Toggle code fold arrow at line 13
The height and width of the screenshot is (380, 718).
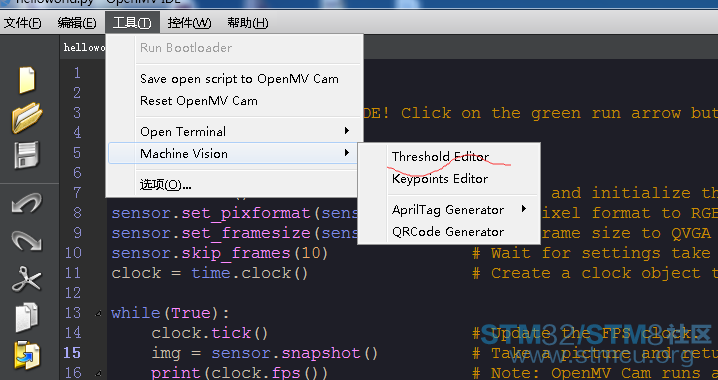[x=98, y=314]
